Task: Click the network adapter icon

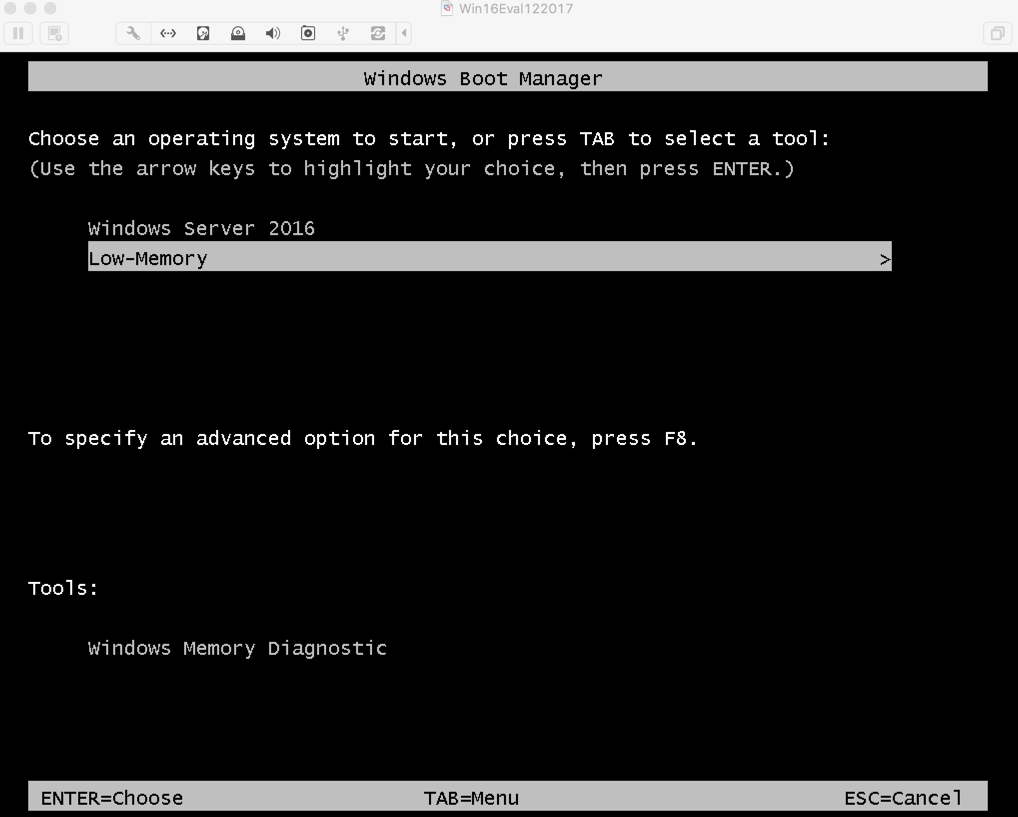Action: pyautogui.click(x=168, y=33)
